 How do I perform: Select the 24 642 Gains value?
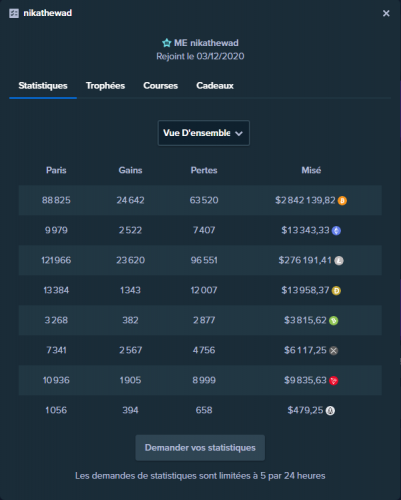[130, 200]
